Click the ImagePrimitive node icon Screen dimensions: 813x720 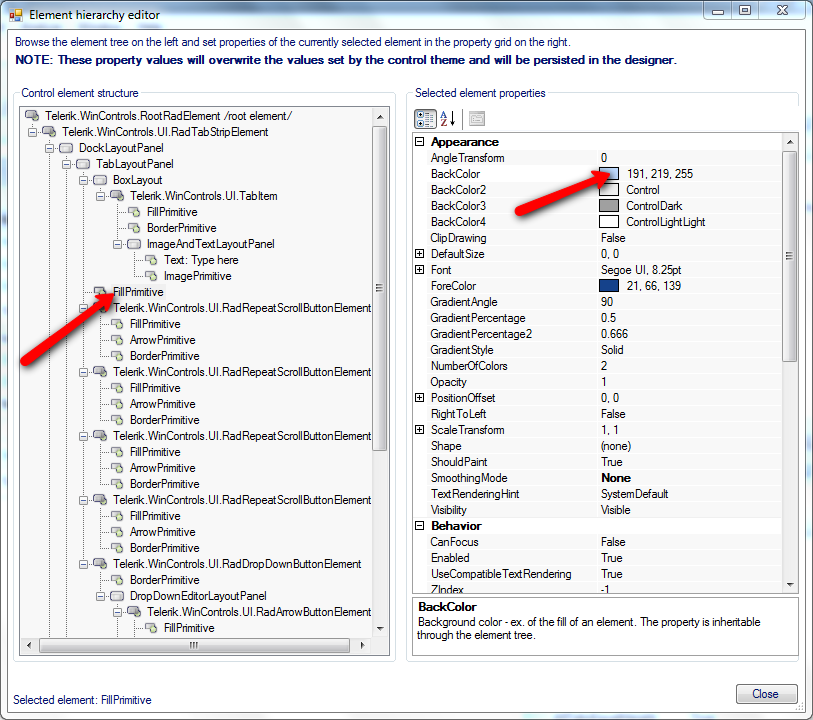151,276
